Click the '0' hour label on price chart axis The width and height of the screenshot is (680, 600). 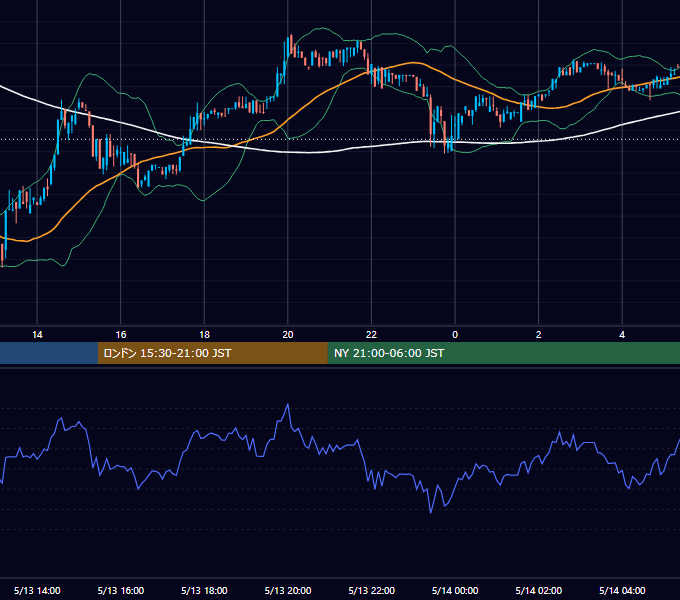[455, 335]
